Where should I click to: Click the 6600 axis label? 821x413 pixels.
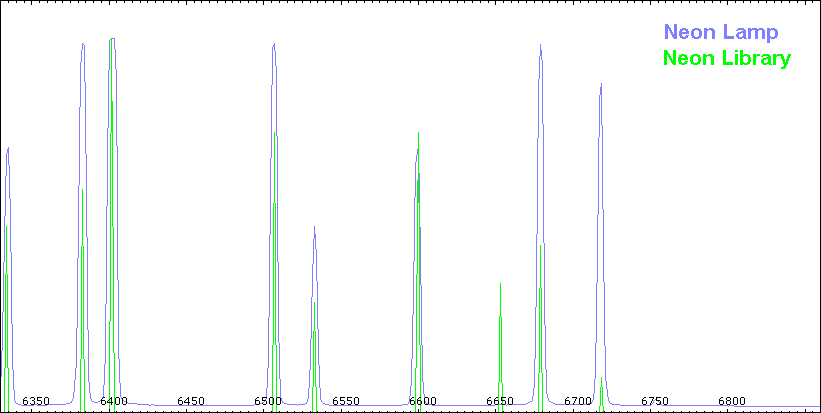click(423, 401)
